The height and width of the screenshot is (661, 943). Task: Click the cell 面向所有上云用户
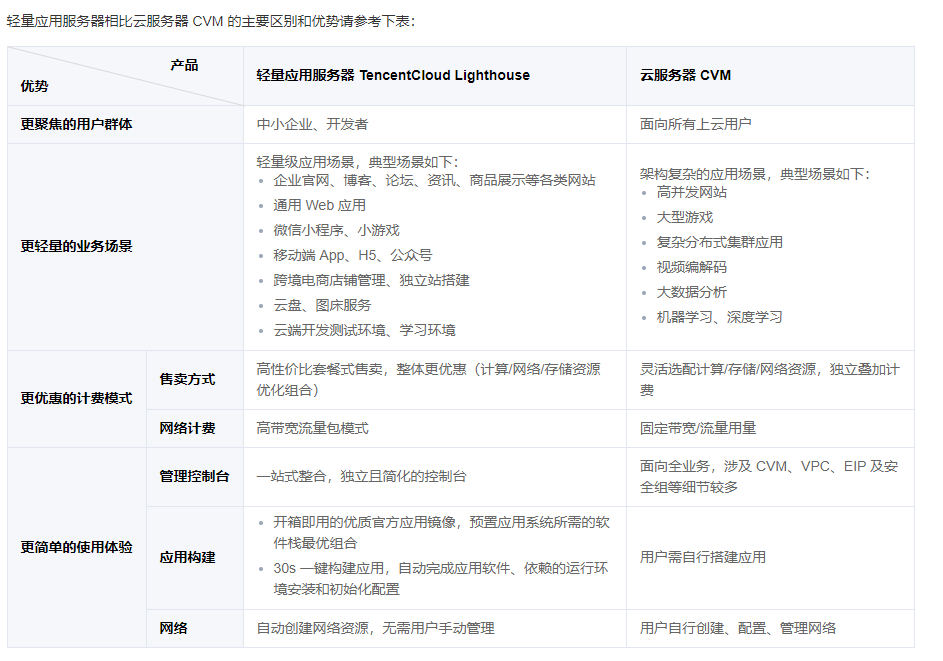[x=696, y=125]
